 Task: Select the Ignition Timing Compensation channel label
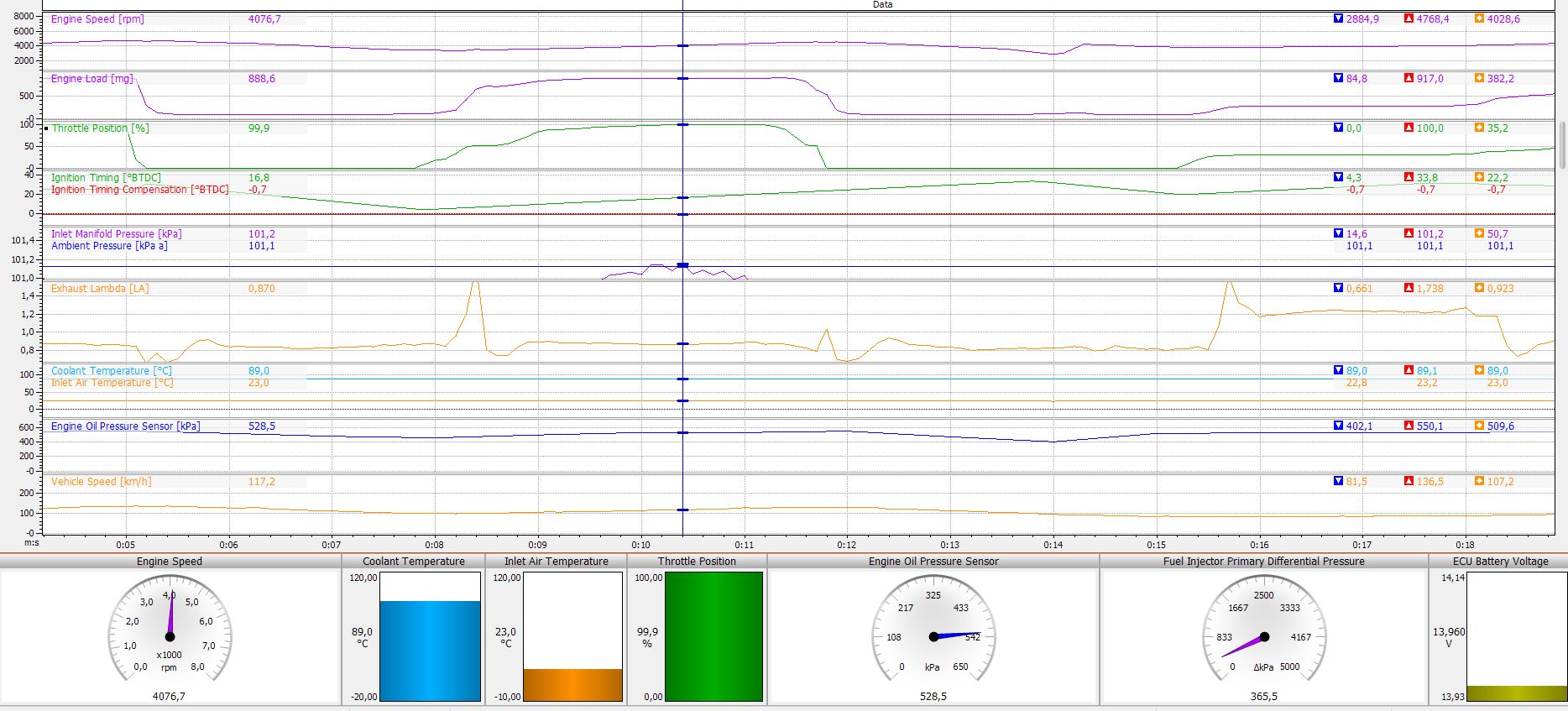[x=139, y=190]
